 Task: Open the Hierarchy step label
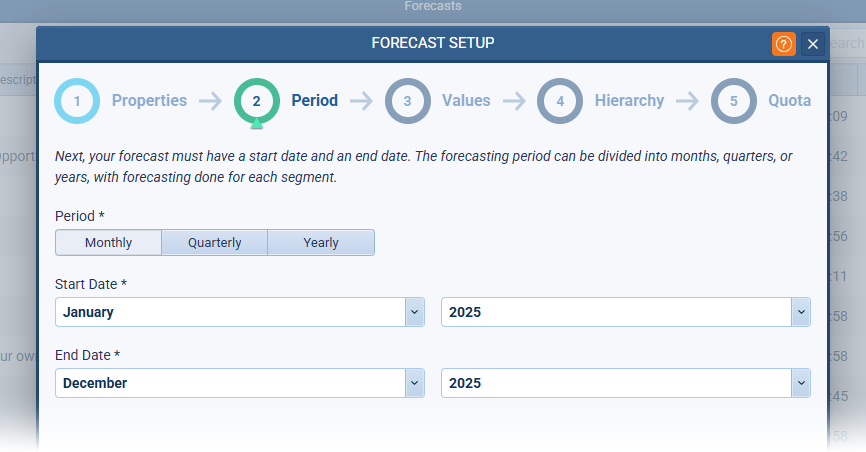[x=629, y=101]
